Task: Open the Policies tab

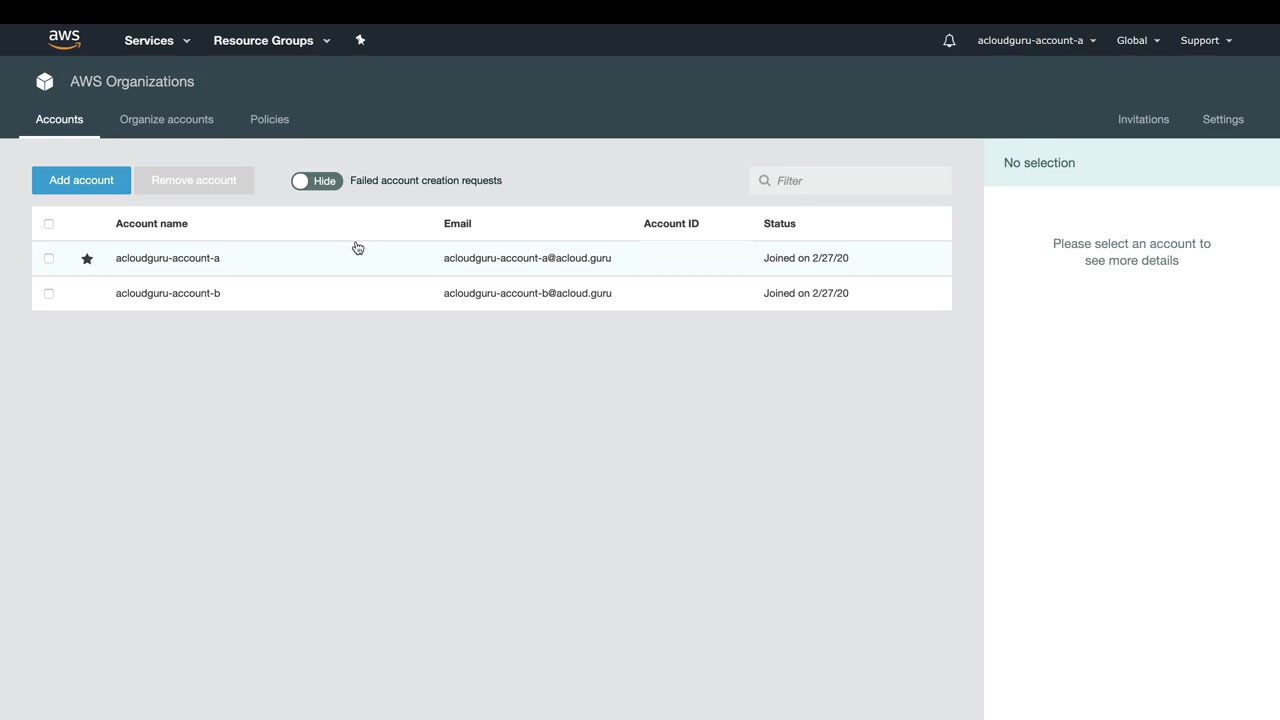Action: pyautogui.click(x=270, y=119)
